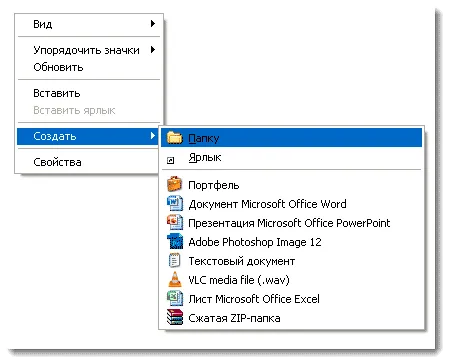Click the arrow next to Создать
The image size is (450, 364).
153,136
